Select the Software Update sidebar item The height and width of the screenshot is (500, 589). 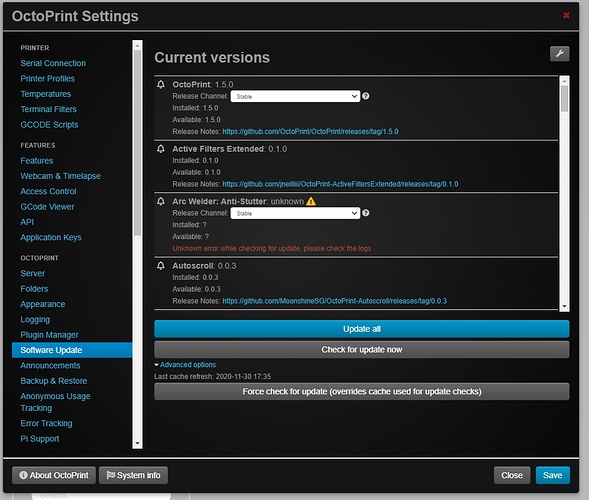click(72, 350)
